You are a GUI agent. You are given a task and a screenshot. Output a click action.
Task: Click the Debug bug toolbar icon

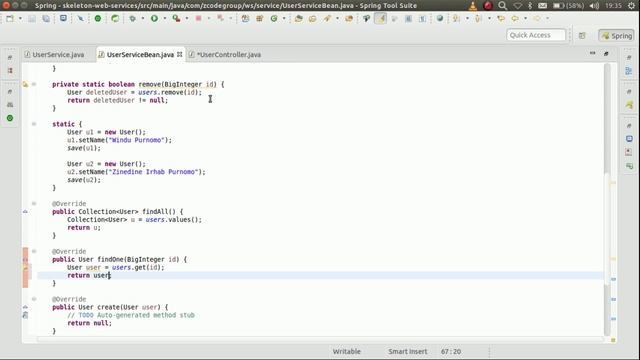(x=132, y=18)
